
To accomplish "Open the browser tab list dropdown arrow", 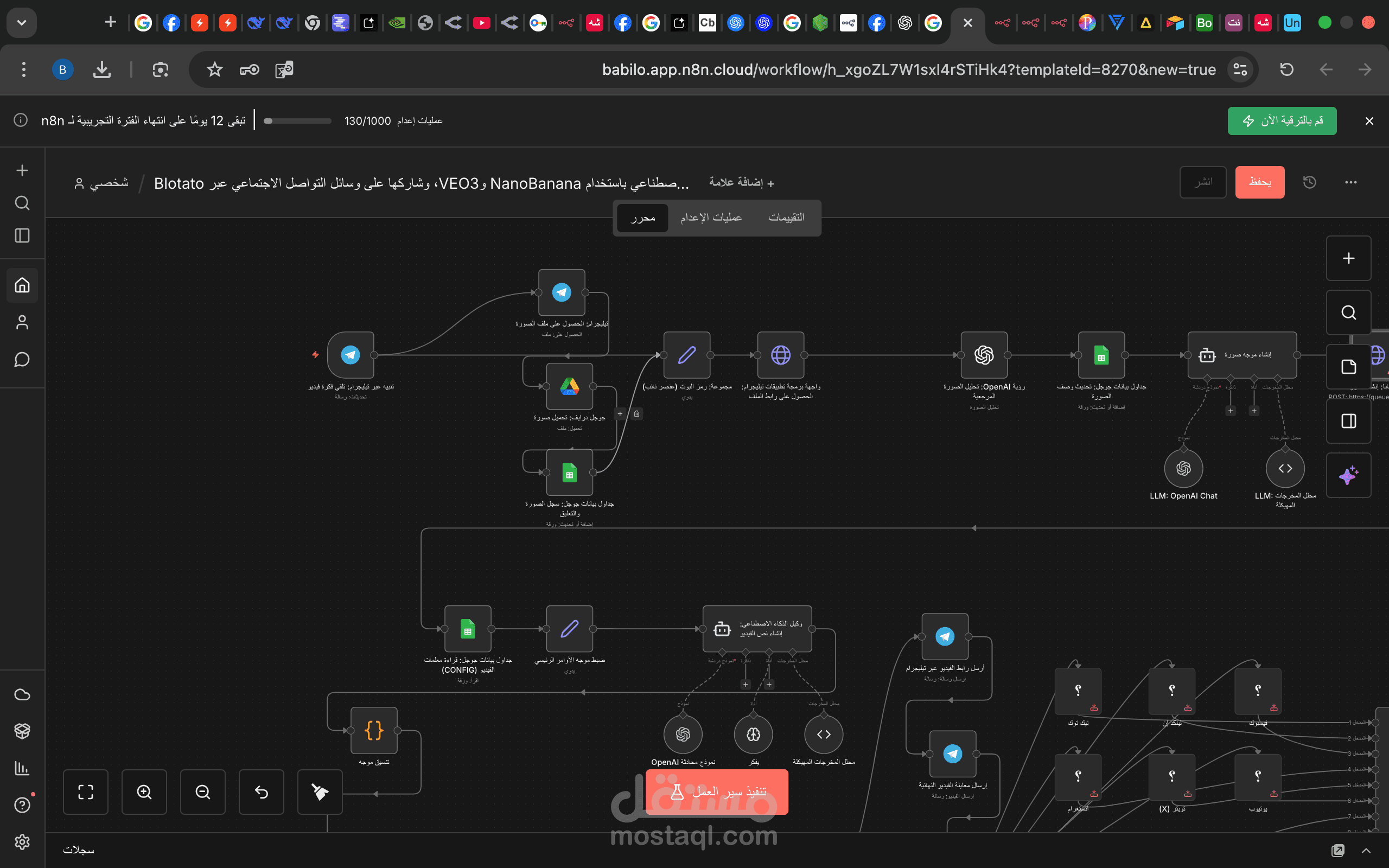I will pyautogui.click(x=22, y=23).
